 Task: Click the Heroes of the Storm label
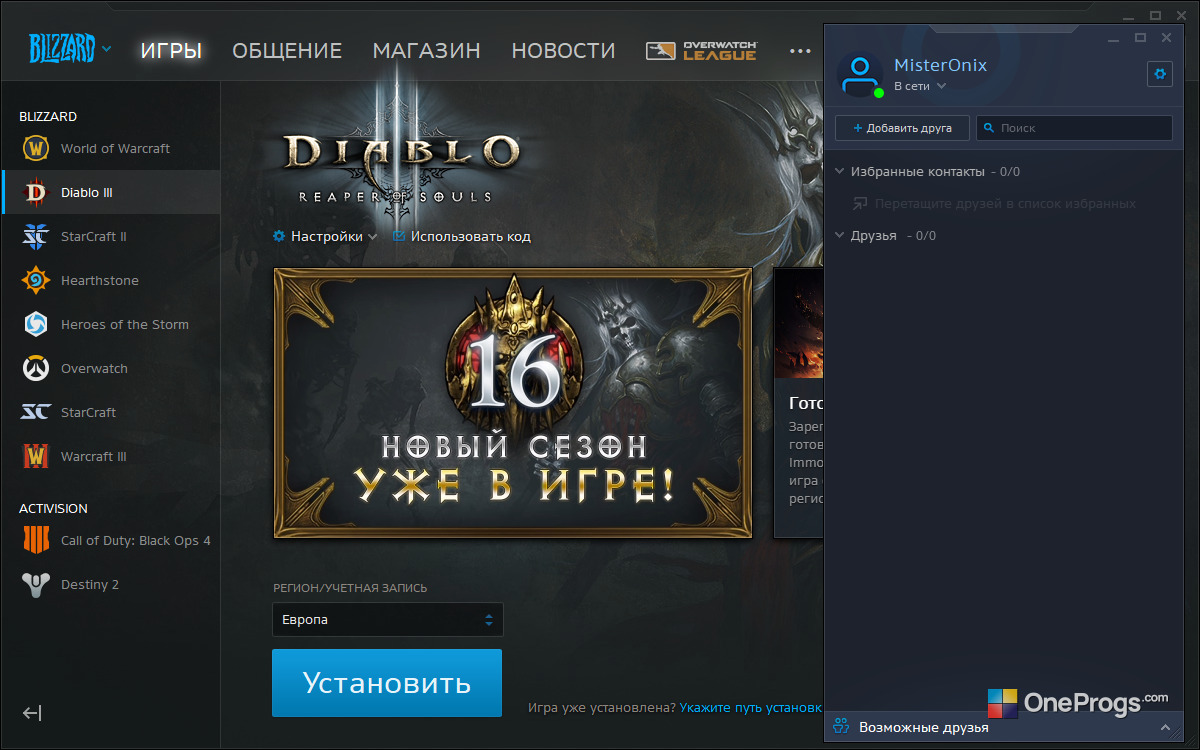125,324
